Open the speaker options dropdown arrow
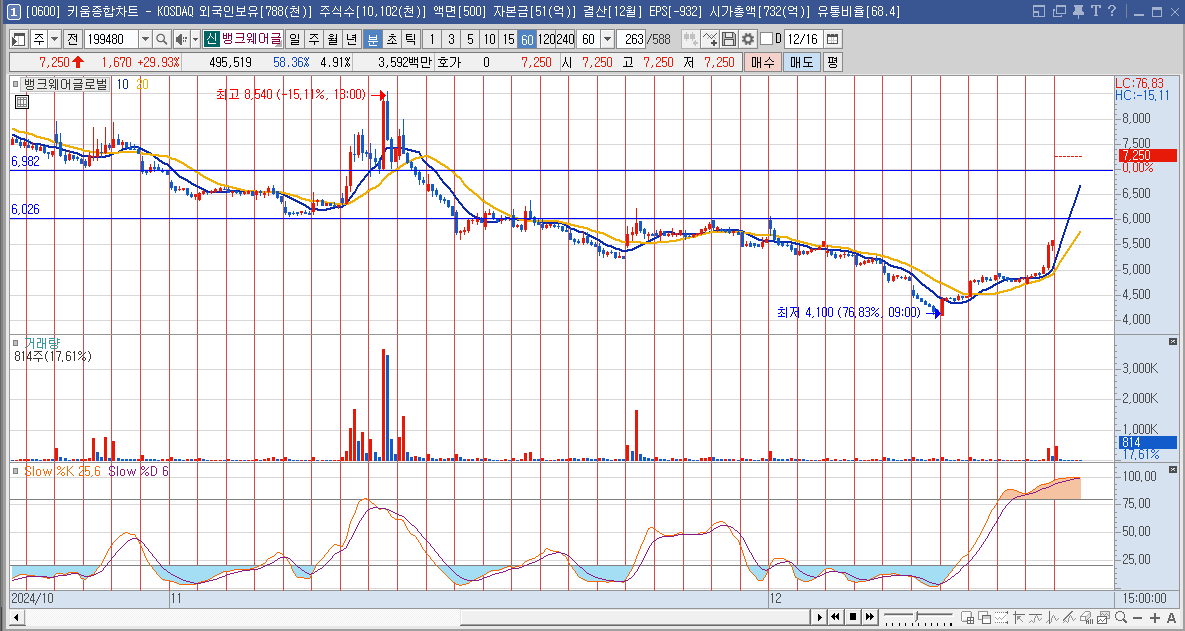 pos(196,39)
